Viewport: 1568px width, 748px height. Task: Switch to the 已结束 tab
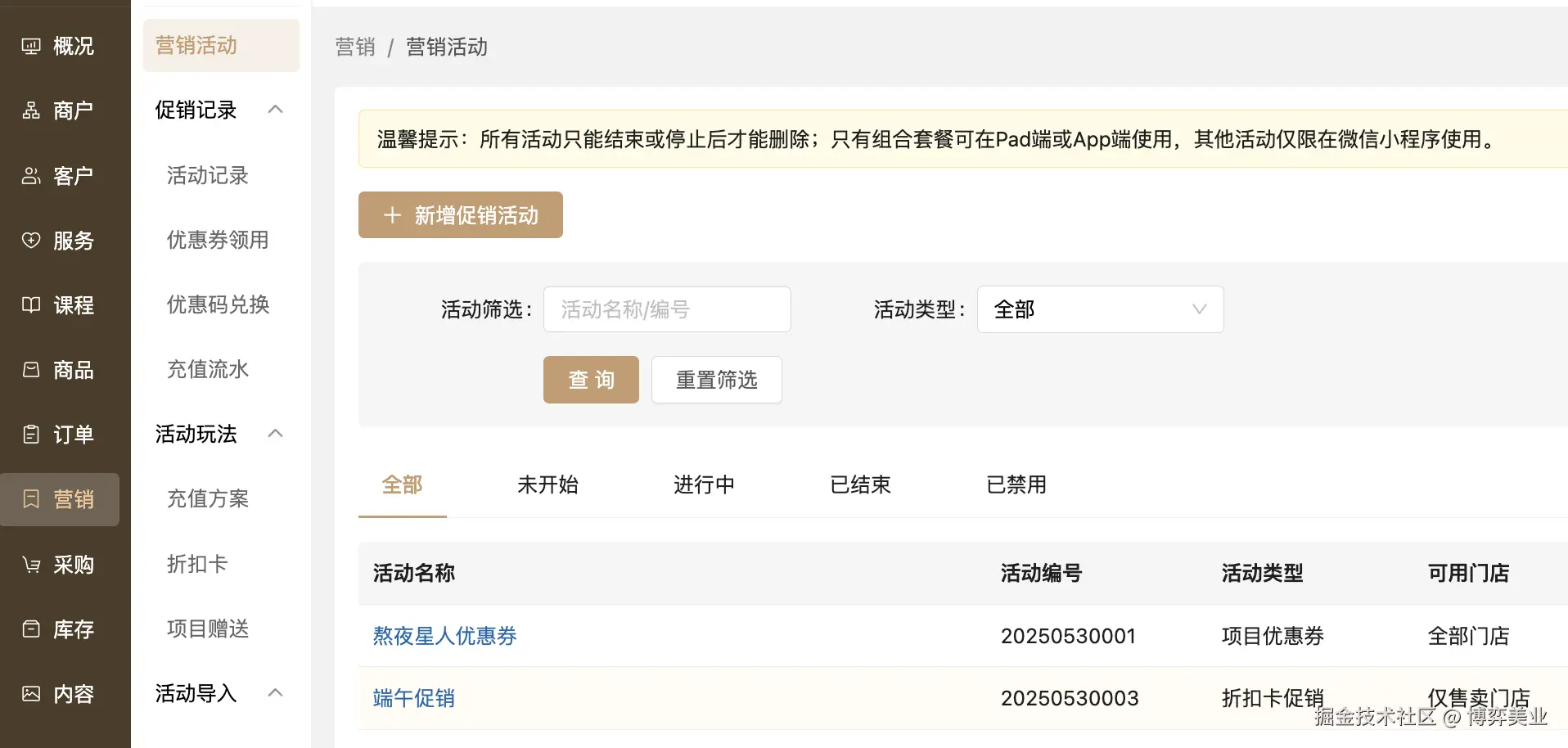click(x=859, y=484)
